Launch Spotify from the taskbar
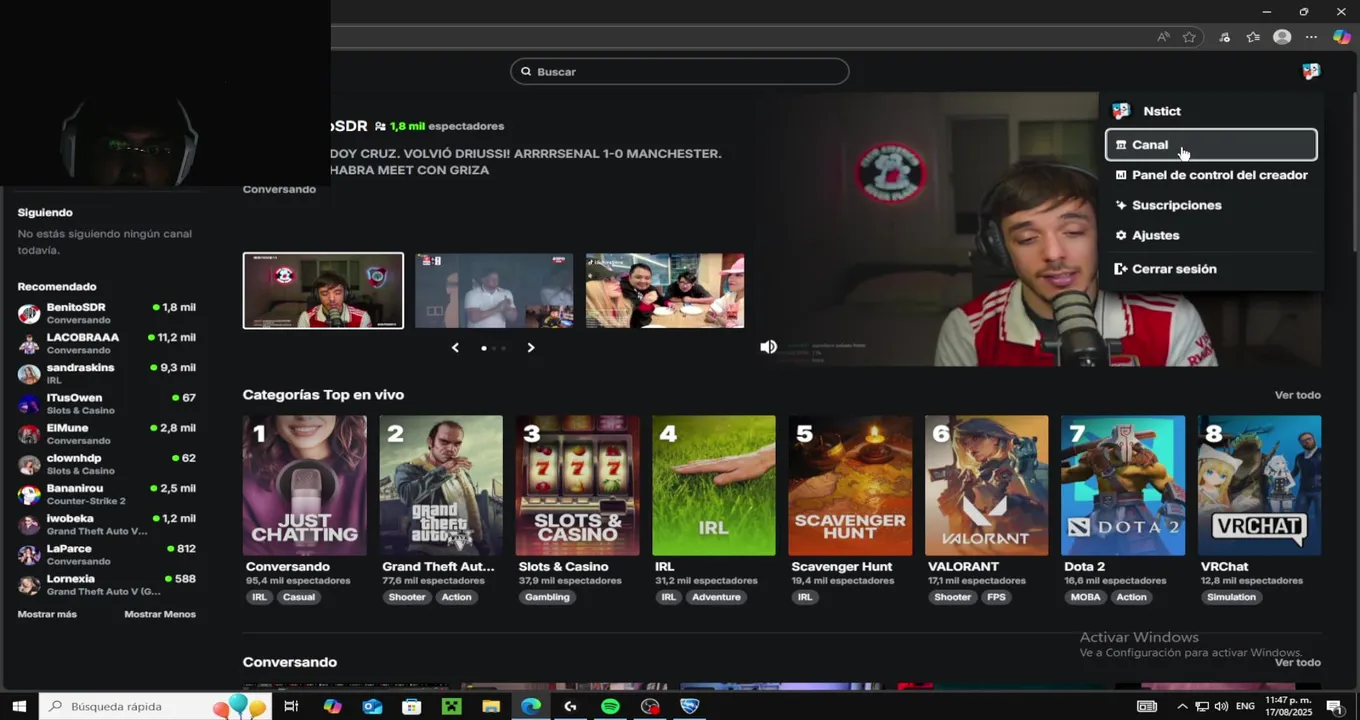This screenshot has height=720, width=1360. point(610,706)
